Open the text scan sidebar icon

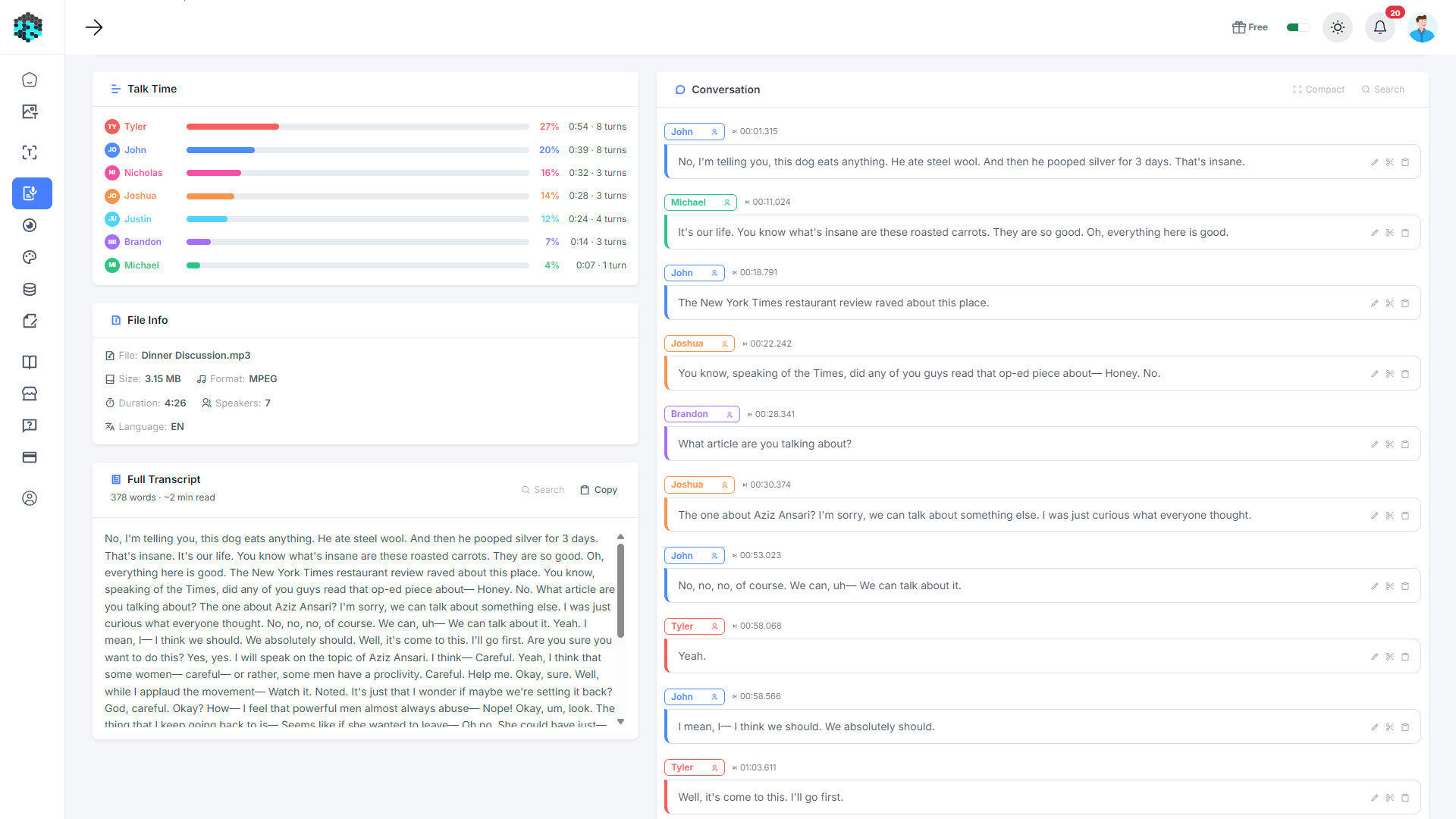click(30, 152)
